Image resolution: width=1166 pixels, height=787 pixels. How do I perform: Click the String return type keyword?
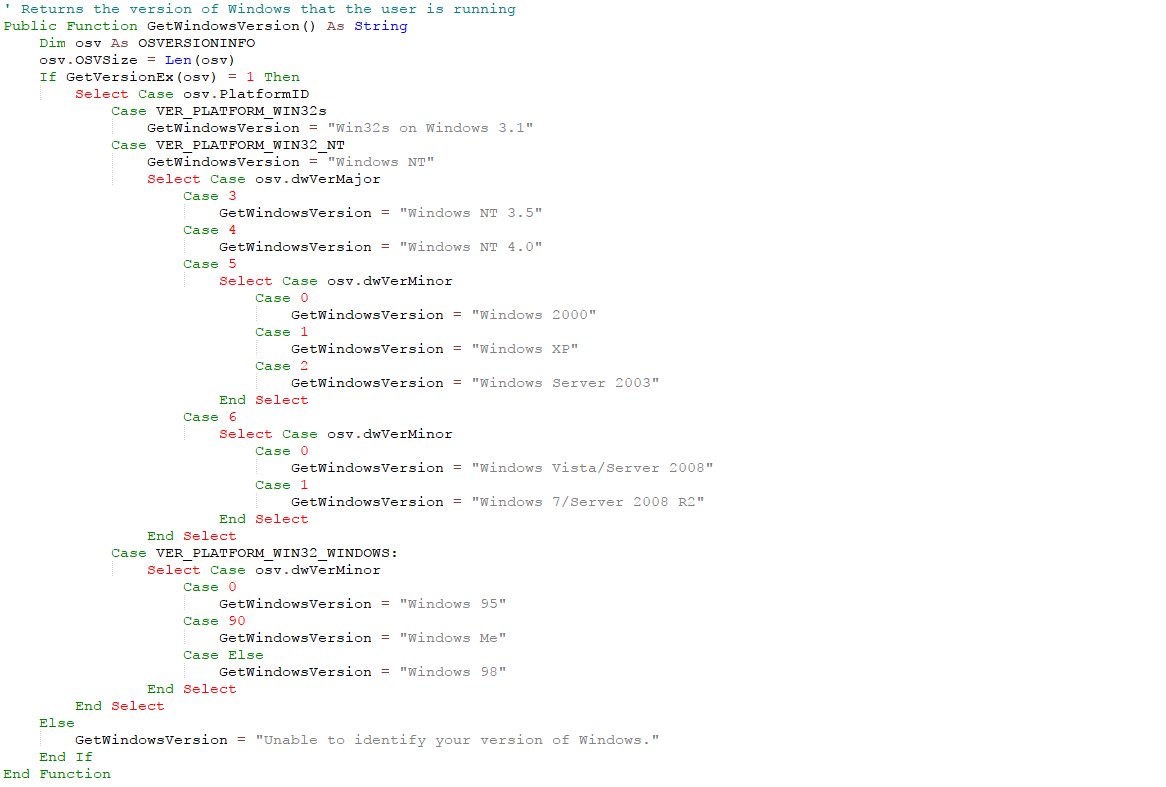pyautogui.click(x=381, y=26)
